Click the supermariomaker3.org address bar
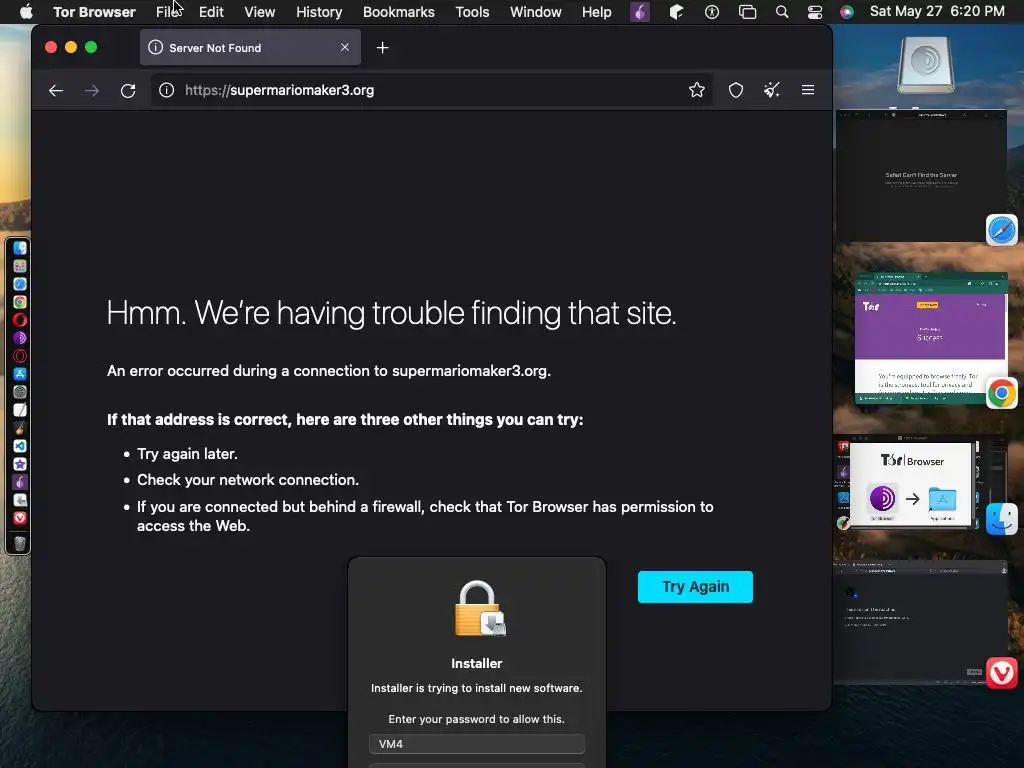1024x768 pixels. (x=431, y=90)
